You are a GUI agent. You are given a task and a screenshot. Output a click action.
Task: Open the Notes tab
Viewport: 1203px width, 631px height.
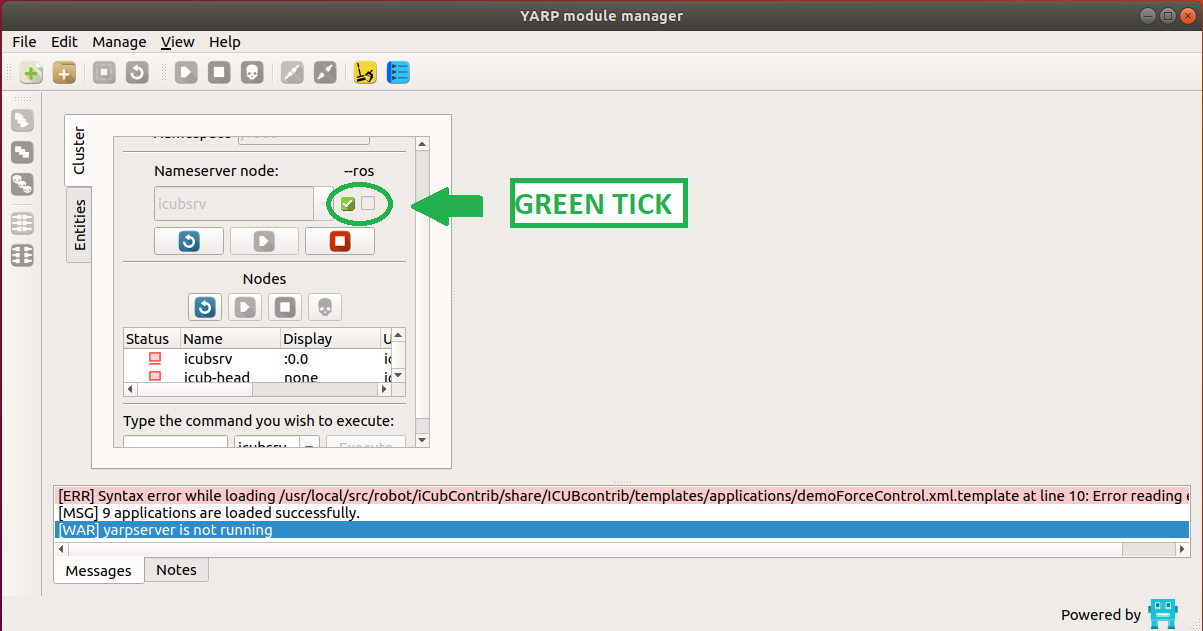tap(176, 570)
